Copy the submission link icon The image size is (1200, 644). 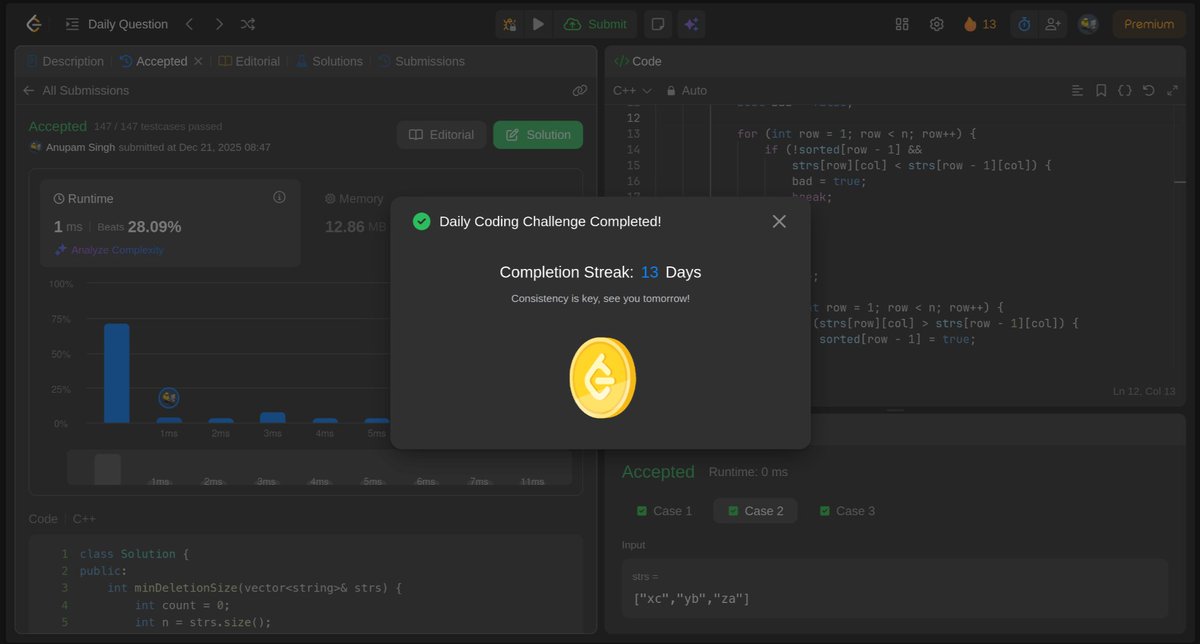click(580, 90)
